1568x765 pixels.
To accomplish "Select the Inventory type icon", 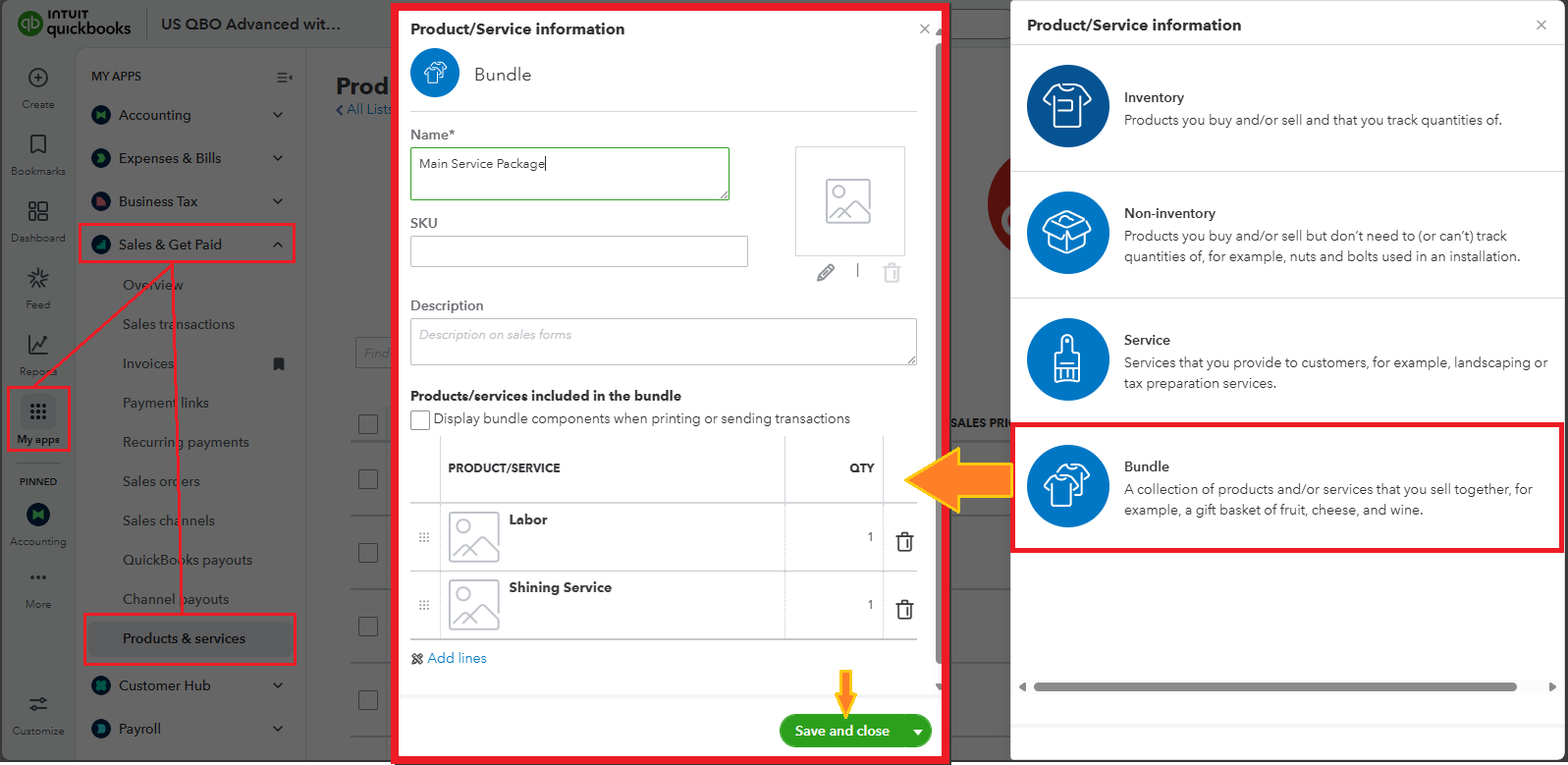I will tap(1067, 106).
